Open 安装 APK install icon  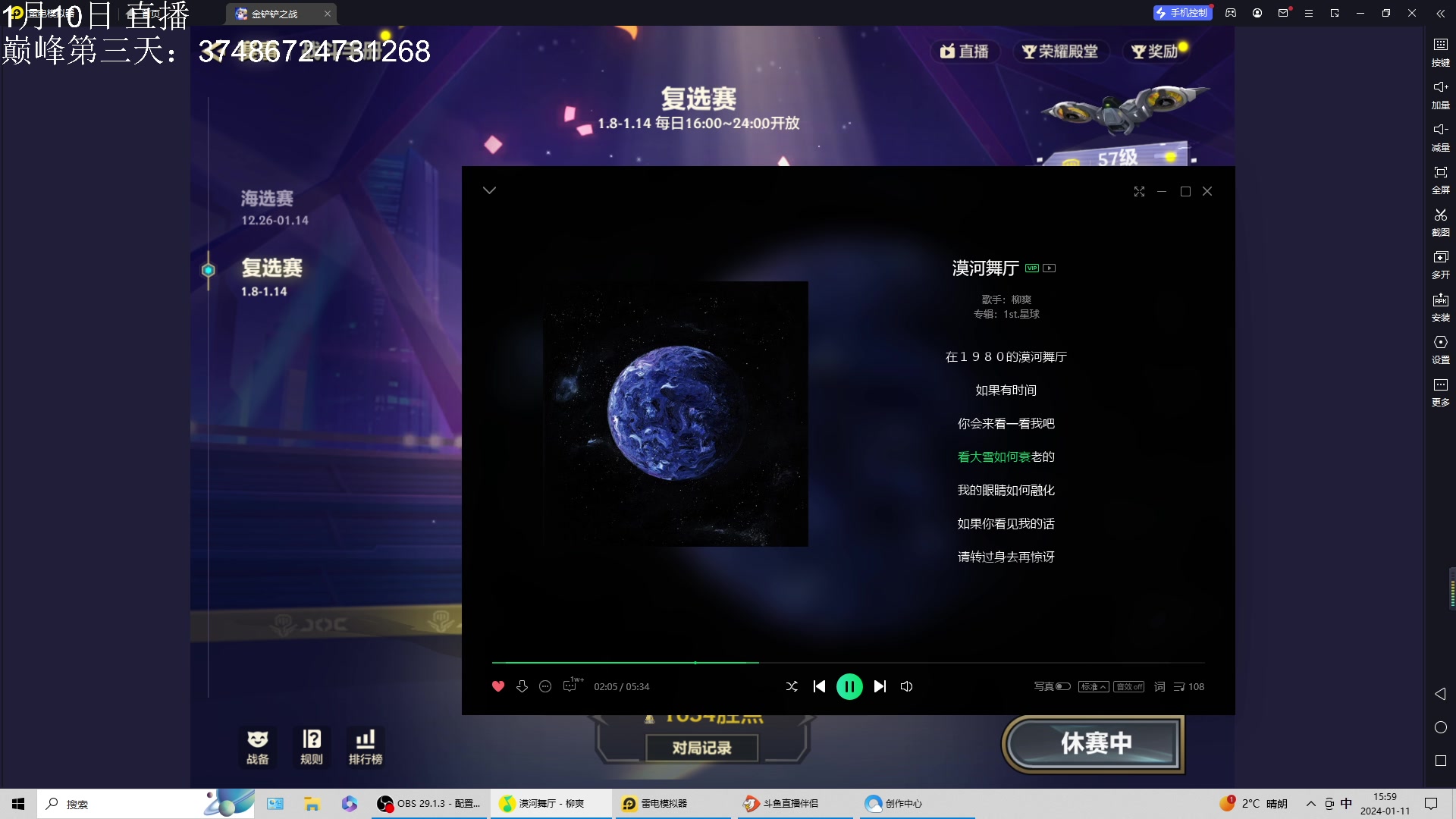coord(1440,306)
